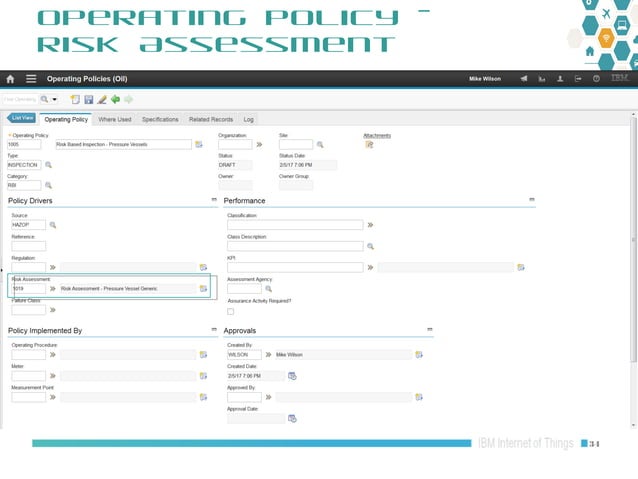
Task: Collapse the Policy Implemented By section
Action: pyautogui.click(x=214, y=329)
